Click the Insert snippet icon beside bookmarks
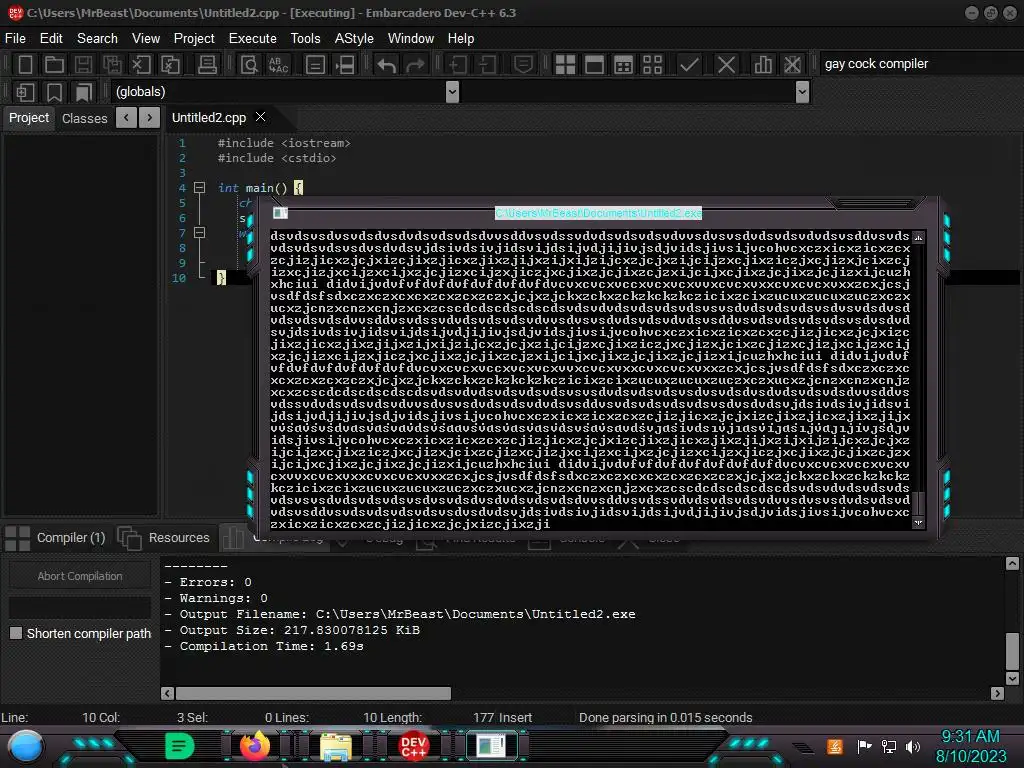This screenshot has width=1024, height=768. tap(25, 92)
